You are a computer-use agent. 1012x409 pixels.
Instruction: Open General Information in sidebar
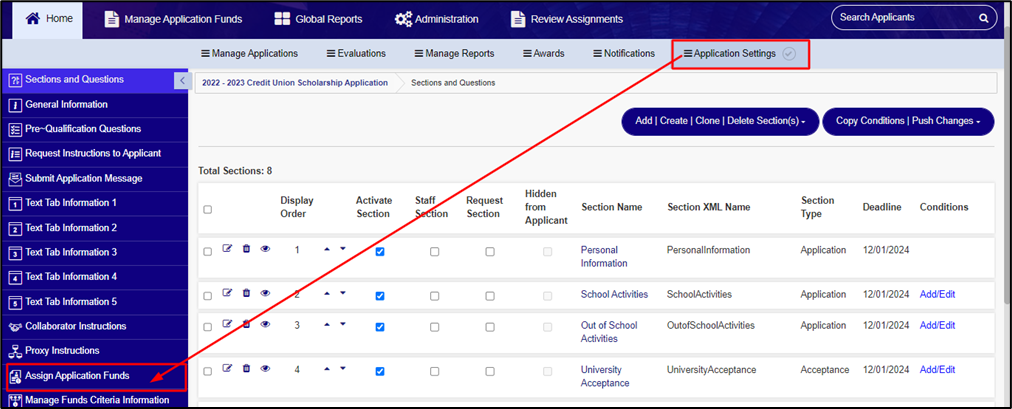tap(94, 105)
